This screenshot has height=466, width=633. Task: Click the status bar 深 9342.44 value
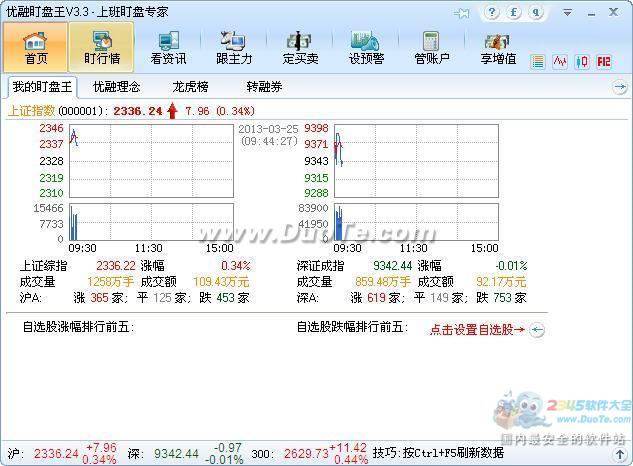(x=176, y=454)
